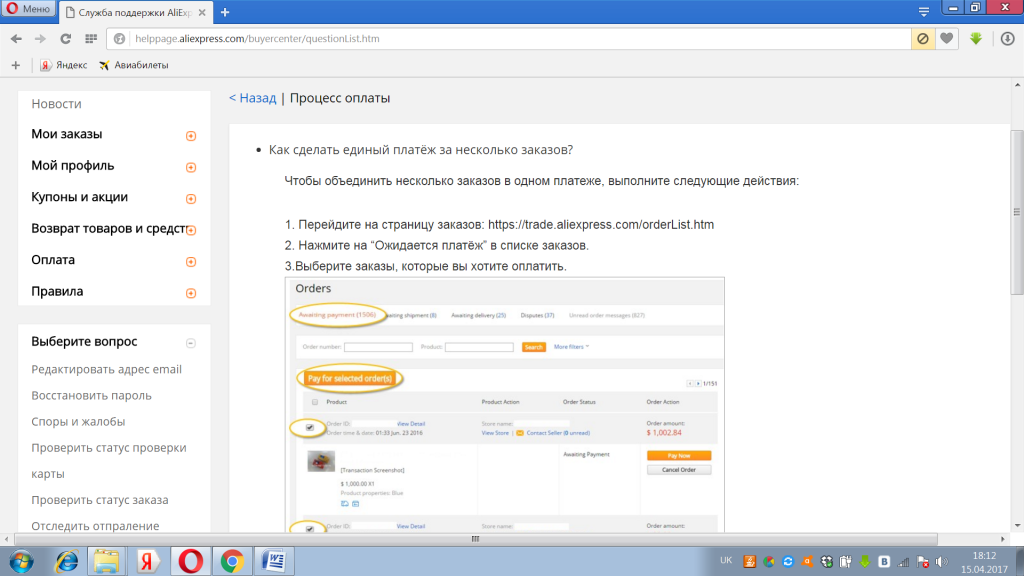The height and width of the screenshot is (576, 1024).
Task: Open the Speed Dial grid icon
Action: tap(91, 39)
